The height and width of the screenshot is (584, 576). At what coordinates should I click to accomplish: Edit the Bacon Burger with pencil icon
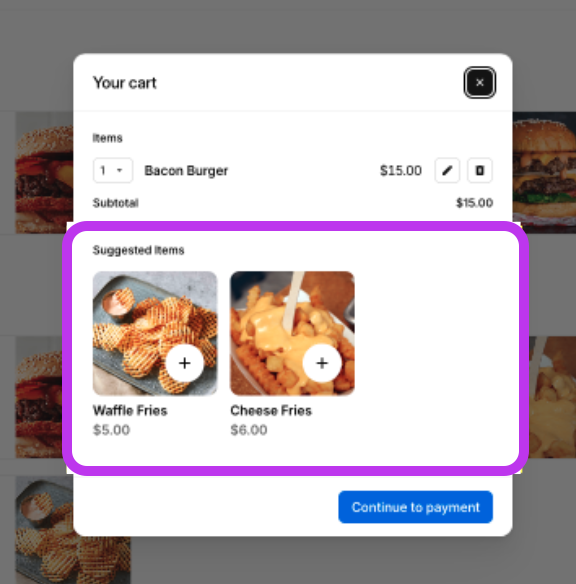point(447,171)
